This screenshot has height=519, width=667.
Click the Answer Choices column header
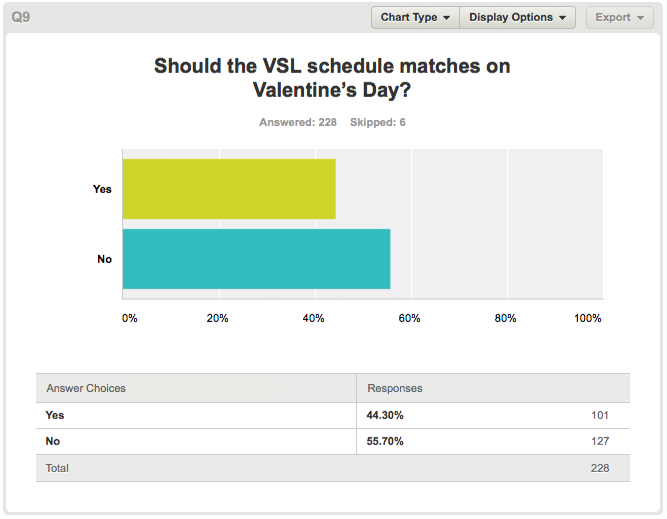86,388
